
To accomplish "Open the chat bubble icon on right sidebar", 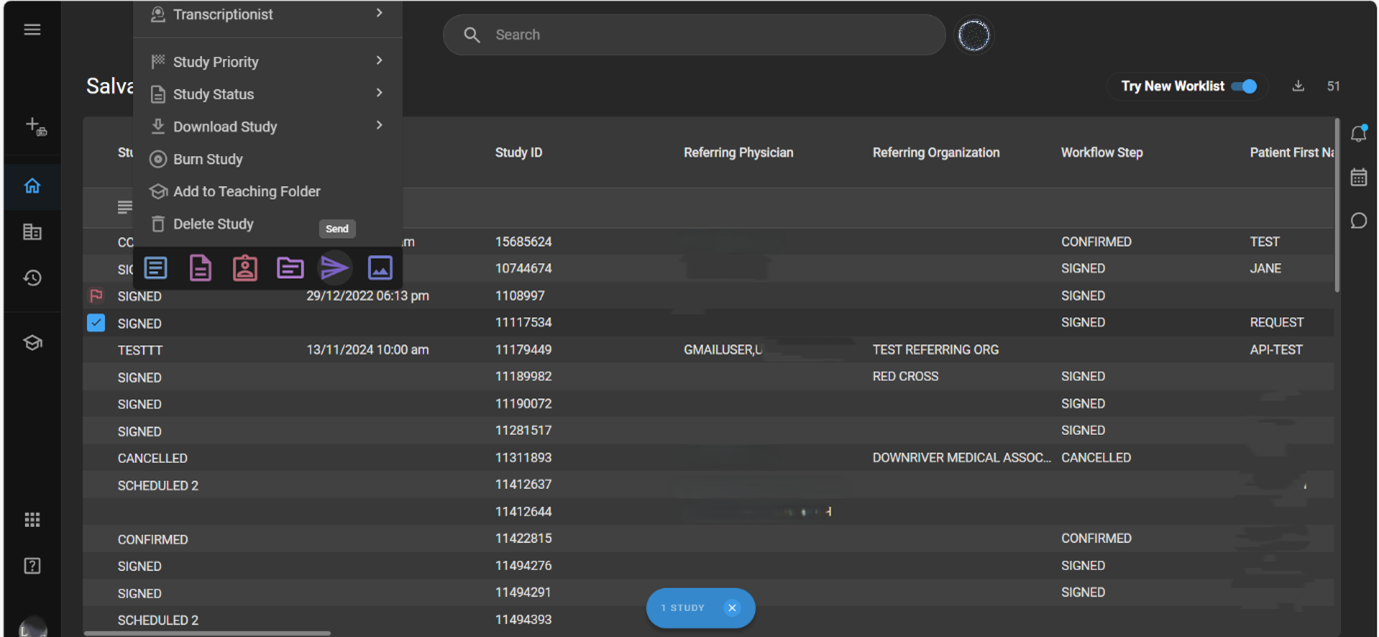I will point(1358,221).
